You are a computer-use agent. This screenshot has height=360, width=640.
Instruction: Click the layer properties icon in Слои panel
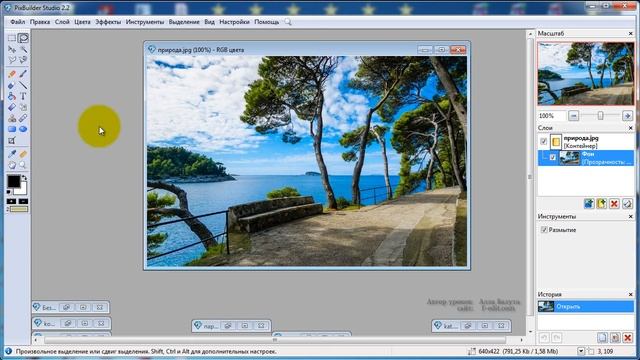coord(627,204)
